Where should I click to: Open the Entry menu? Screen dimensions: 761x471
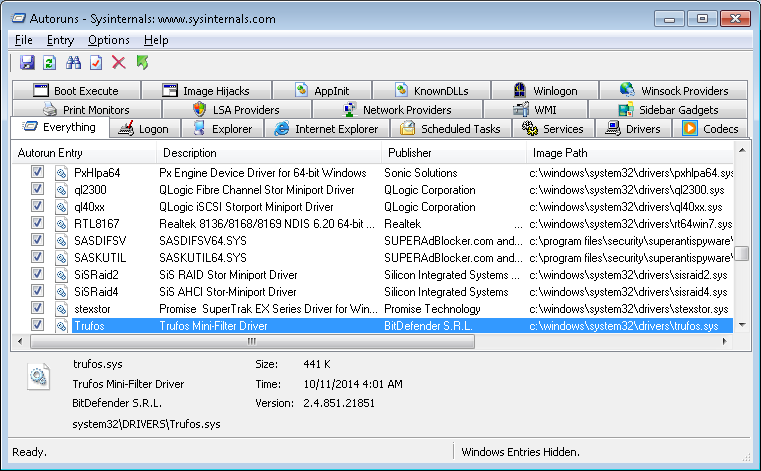point(60,40)
